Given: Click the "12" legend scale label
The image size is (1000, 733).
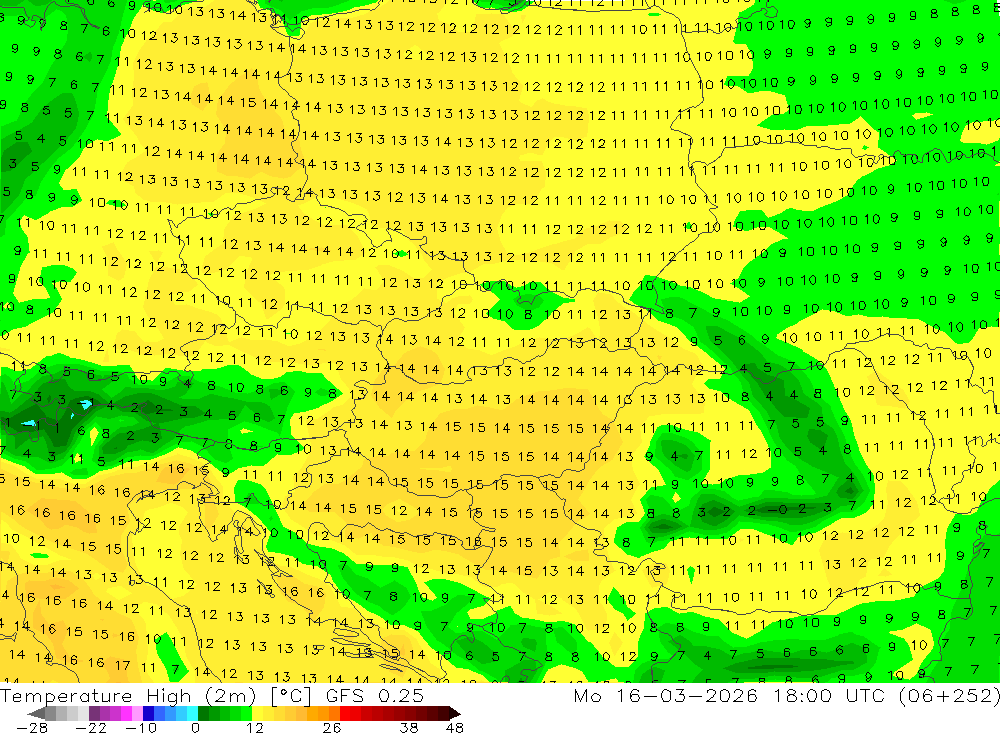Looking at the screenshot, I should [x=255, y=728].
